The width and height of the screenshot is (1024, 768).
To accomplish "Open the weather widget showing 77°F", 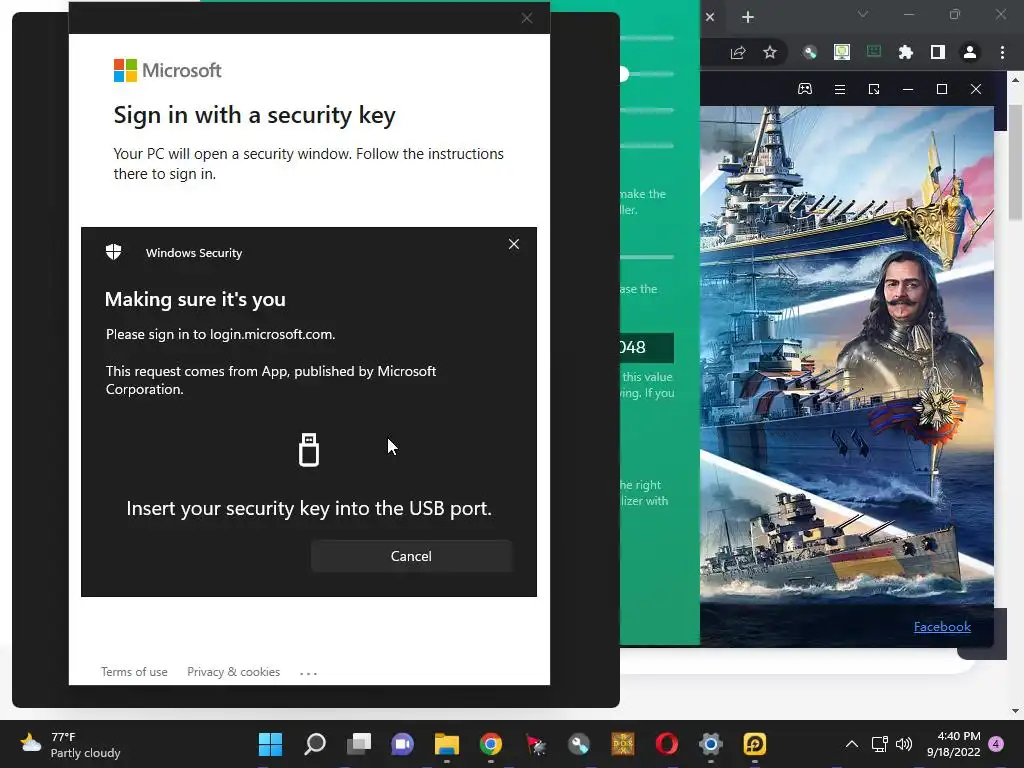I will click(x=71, y=744).
